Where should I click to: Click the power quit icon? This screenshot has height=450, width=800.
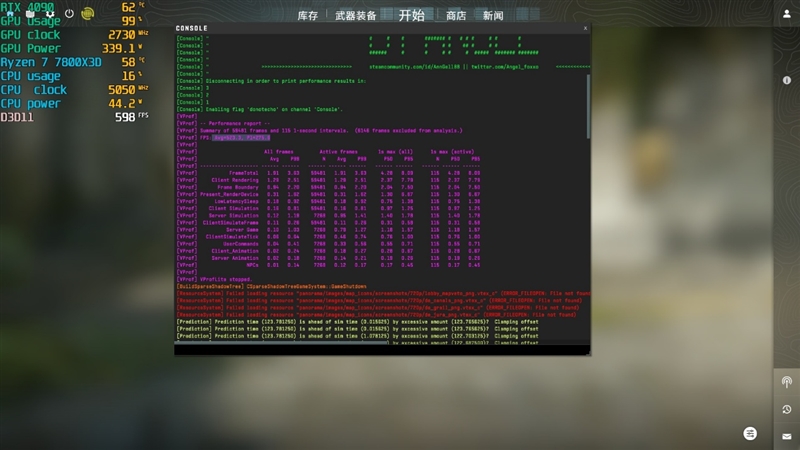point(69,14)
